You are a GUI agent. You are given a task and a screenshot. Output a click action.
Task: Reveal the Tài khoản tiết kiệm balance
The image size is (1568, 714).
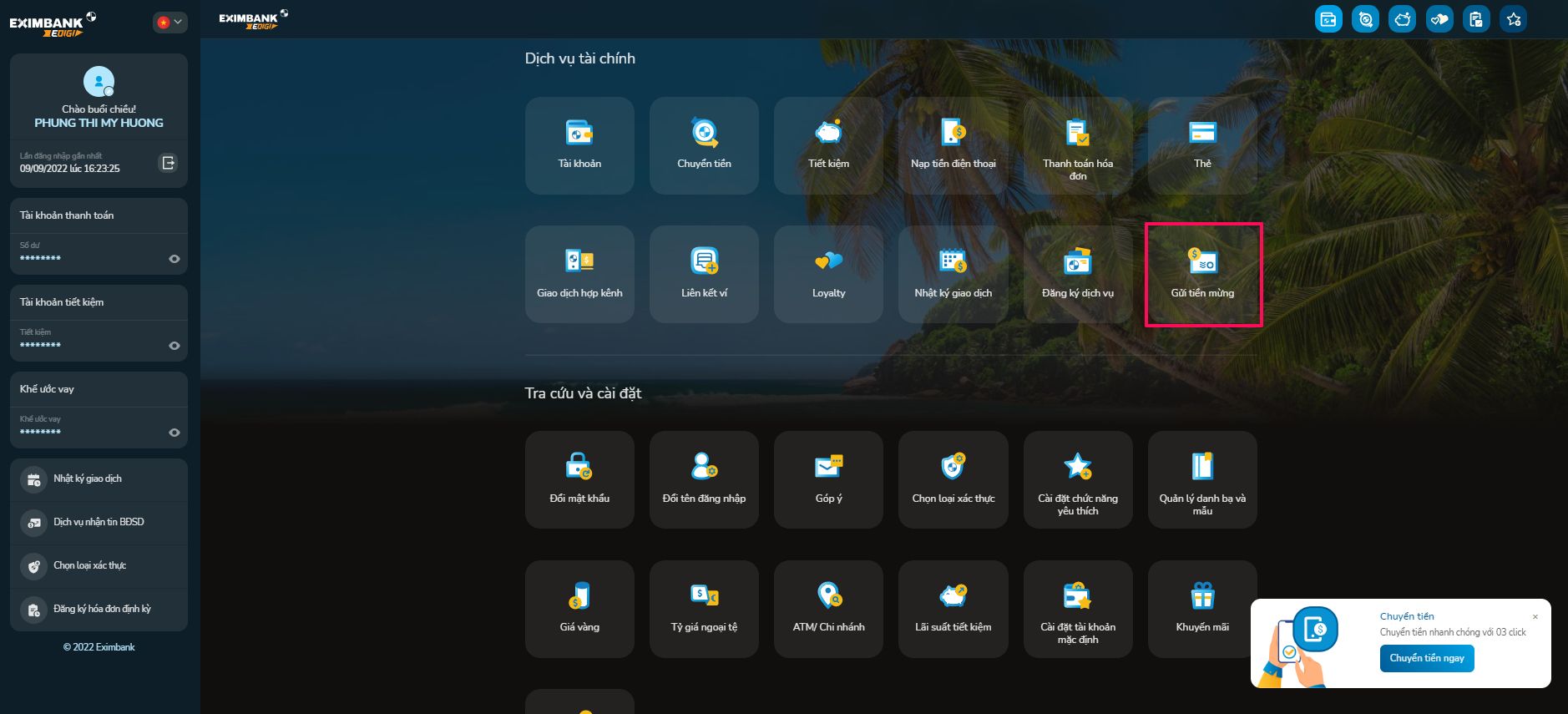click(174, 346)
